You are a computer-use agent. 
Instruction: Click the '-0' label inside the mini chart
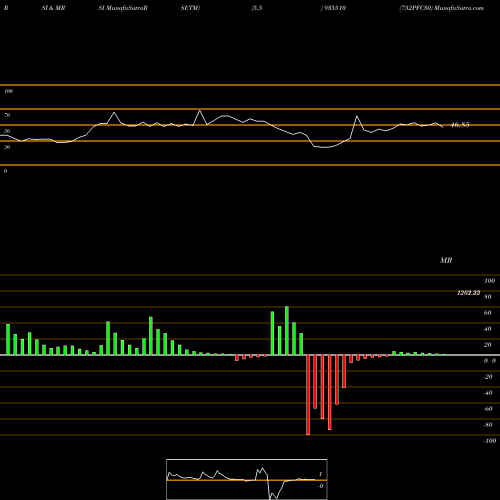tap(321, 486)
